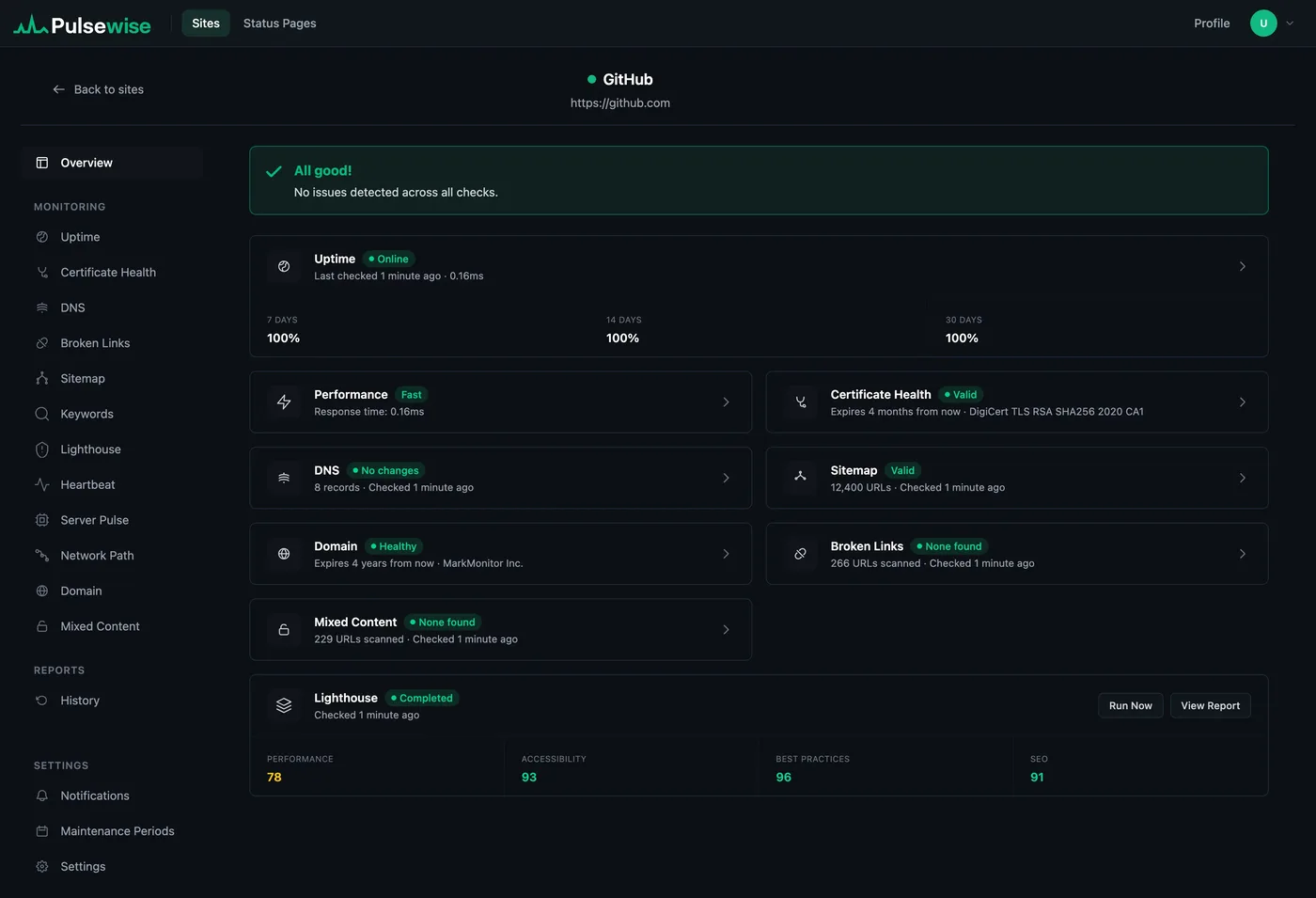
Task: Click the Network Path icon
Action: click(x=42, y=556)
